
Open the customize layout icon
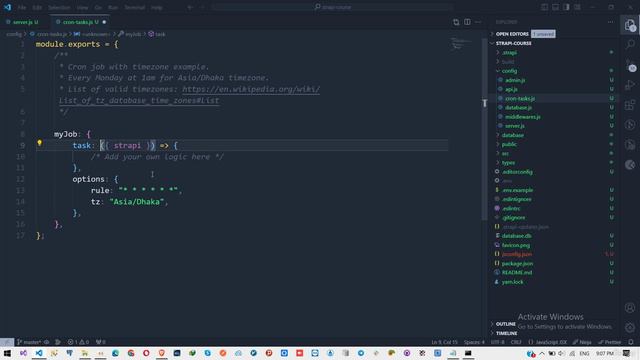[x=577, y=7]
